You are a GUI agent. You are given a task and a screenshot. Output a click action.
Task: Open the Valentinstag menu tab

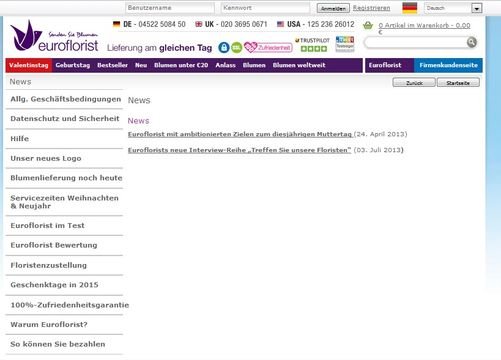coord(29,65)
